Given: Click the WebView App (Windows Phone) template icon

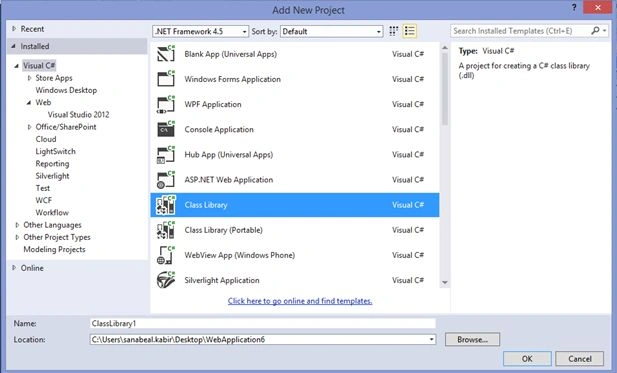Looking at the screenshot, I should click(166, 255).
